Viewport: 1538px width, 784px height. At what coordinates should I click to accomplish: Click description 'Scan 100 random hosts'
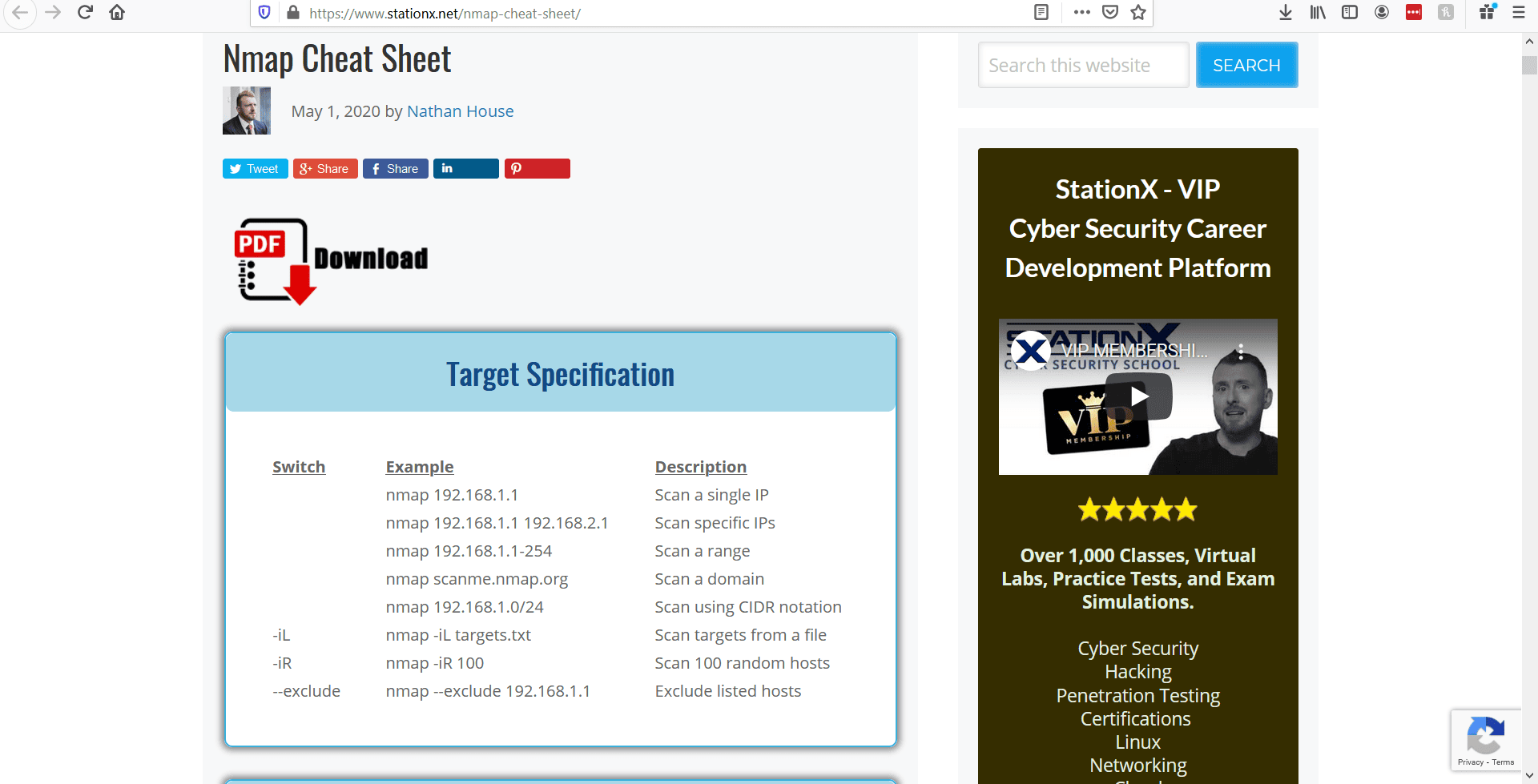click(x=743, y=663)
